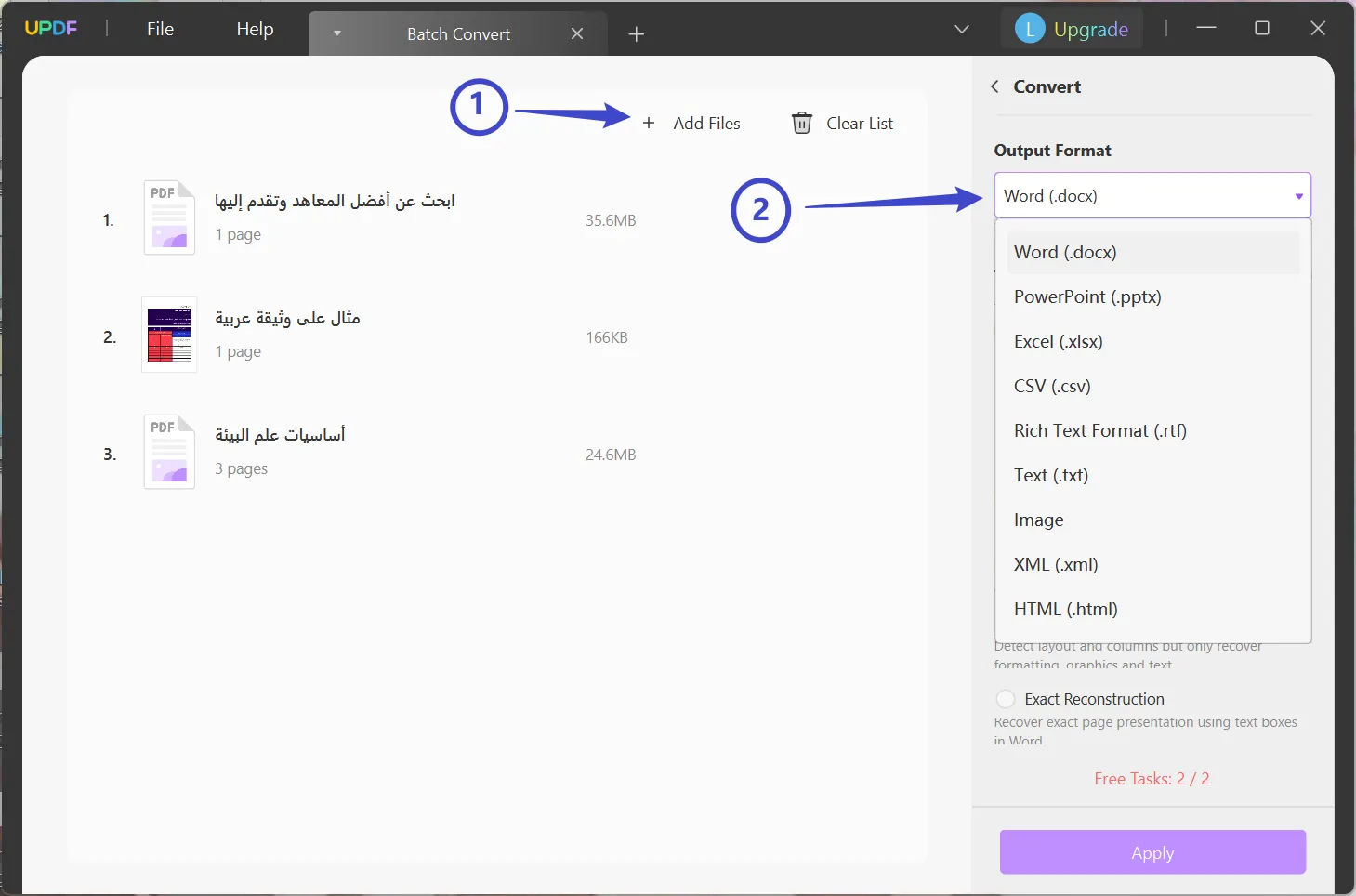Open a new tab using the plus icon
The height and width of the screenshot is (896, 1356).
[x=636, y=33]
